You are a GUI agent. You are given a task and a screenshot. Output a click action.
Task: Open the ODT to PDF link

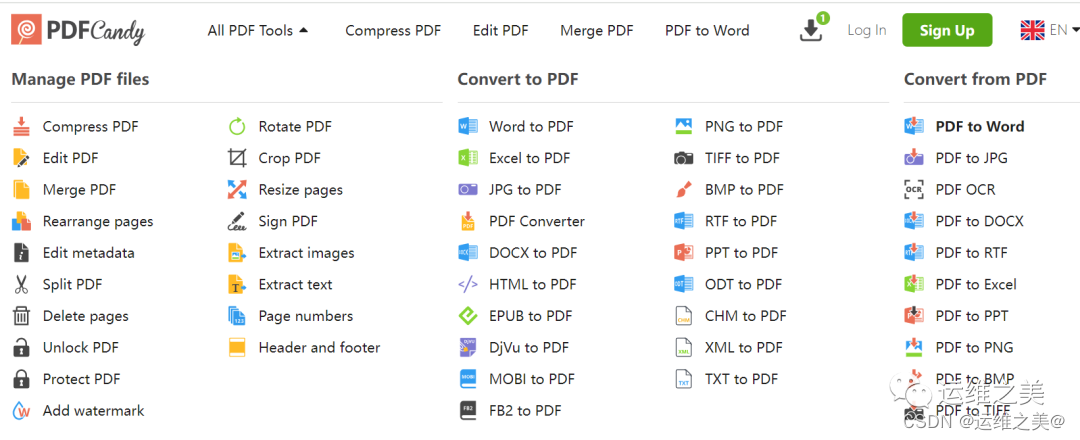coord(743,285)
